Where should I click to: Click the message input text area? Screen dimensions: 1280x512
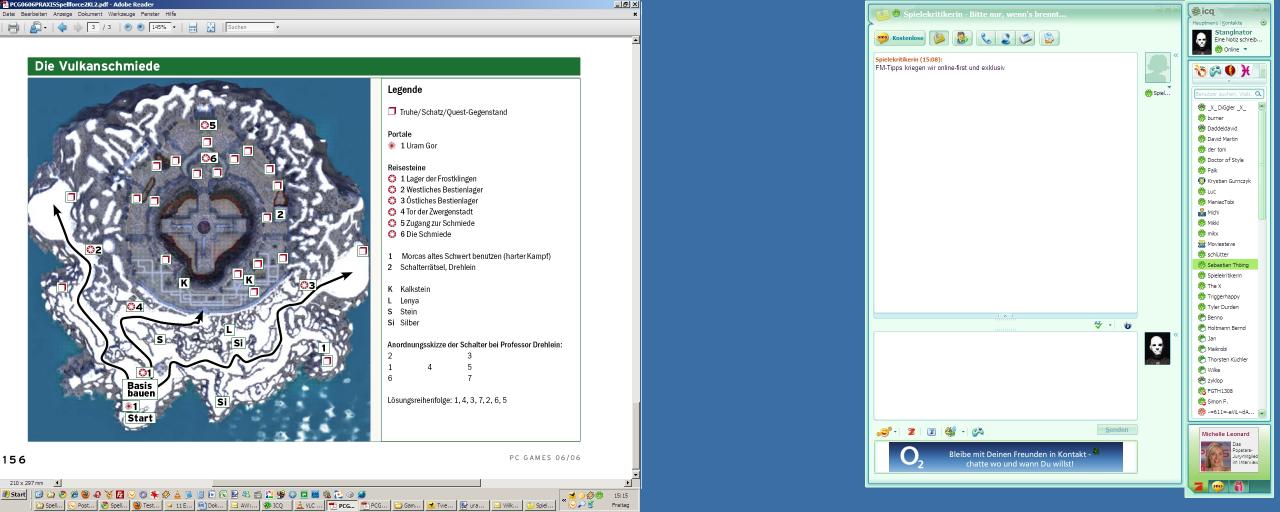pyautogui.click(x=1005, y=375)
